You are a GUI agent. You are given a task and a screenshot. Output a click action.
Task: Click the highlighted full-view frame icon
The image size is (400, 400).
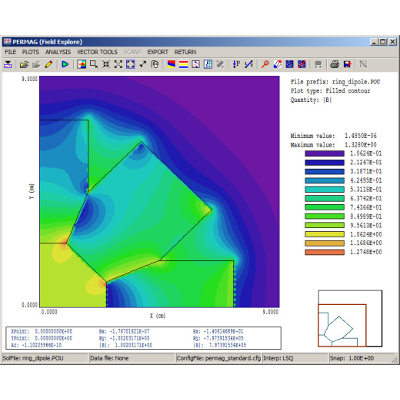[130, 64]
